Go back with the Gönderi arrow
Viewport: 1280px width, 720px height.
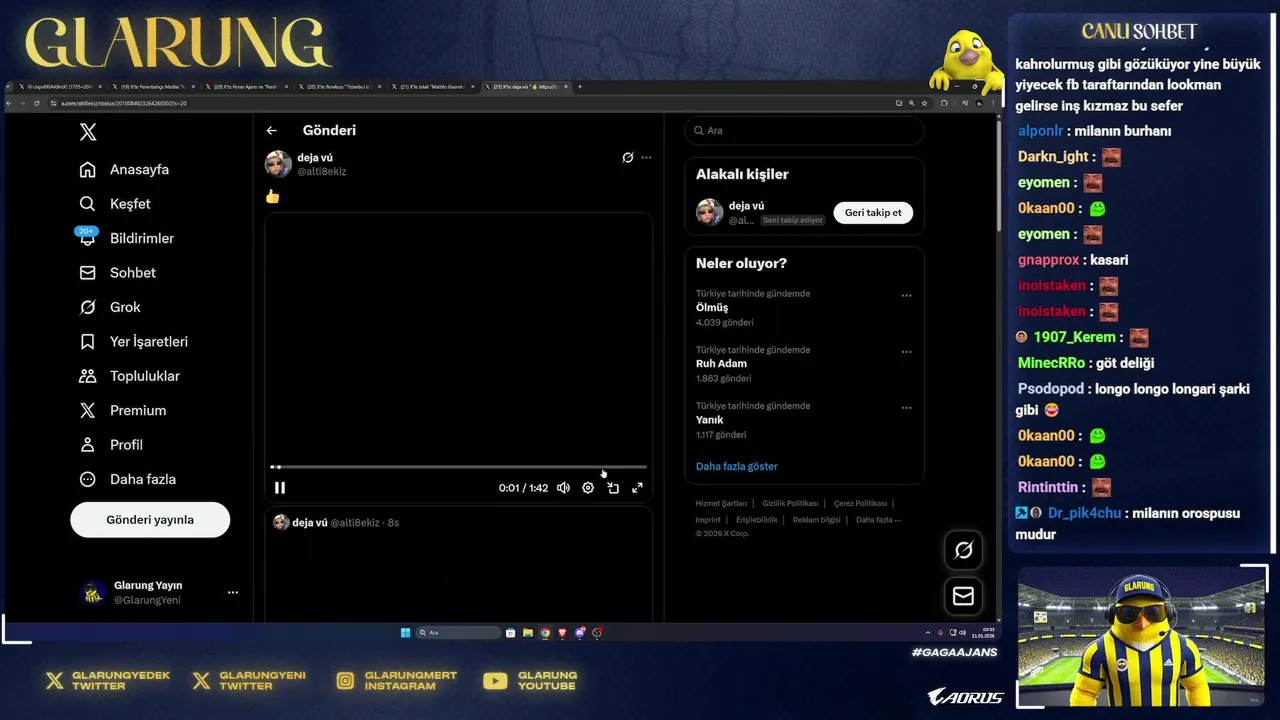point(271,130)
